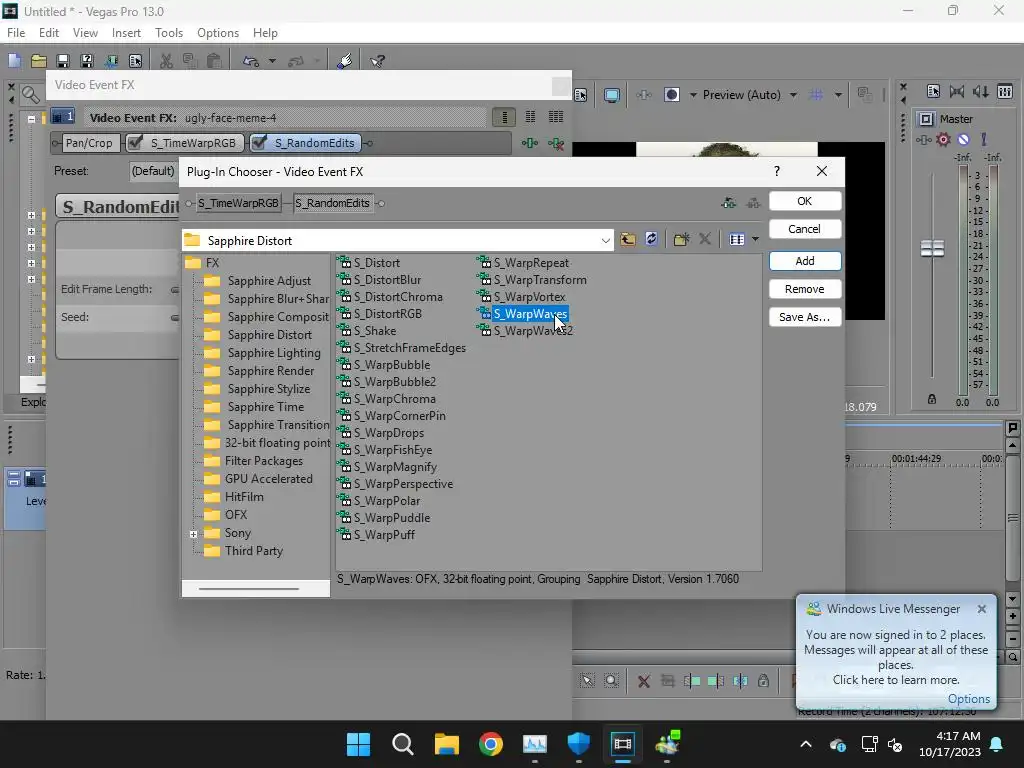Click the Split Screen View icon in preview
This screenshot has width=1024, height=768.
click(x=671, y=95)
